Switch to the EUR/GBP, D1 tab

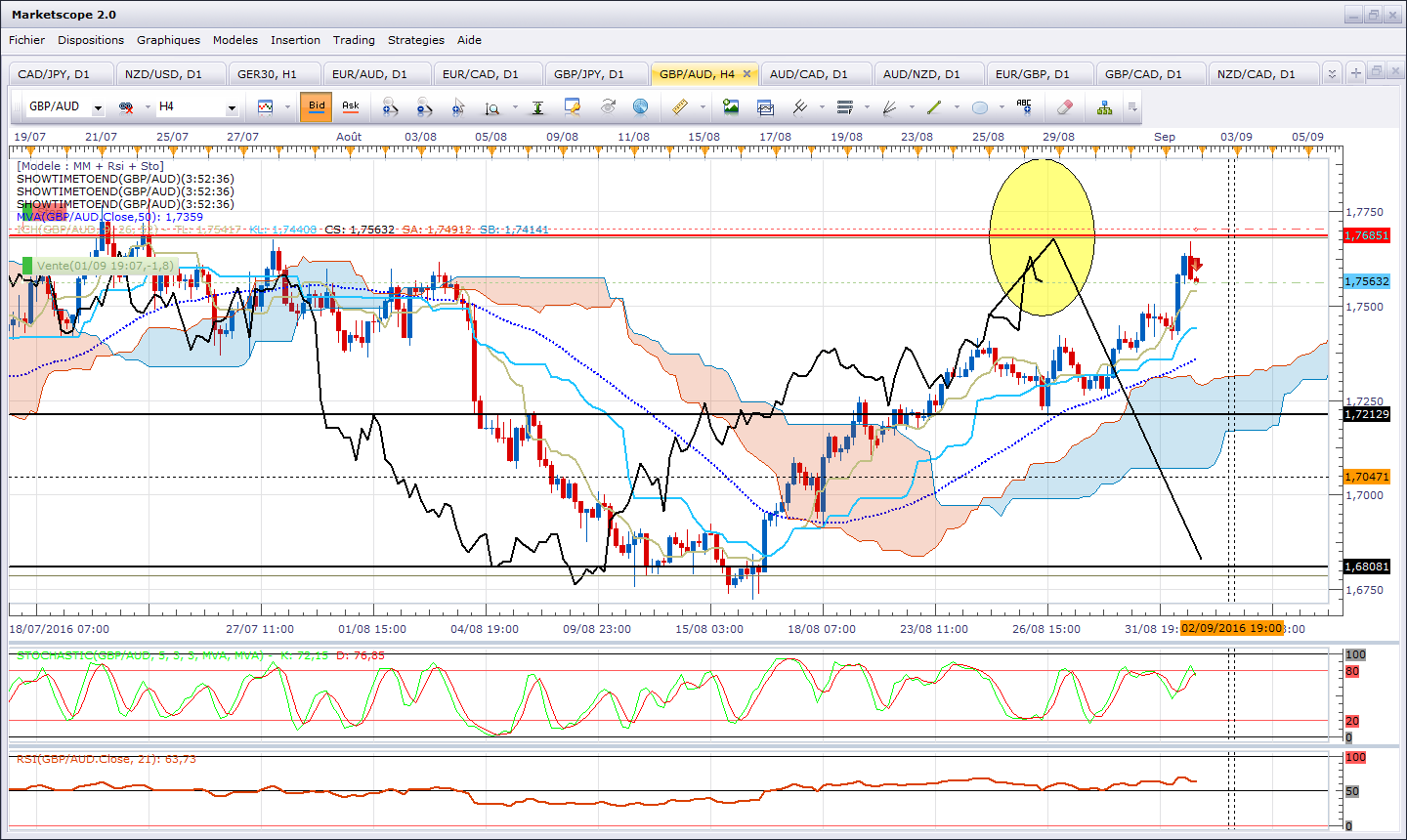point(1032,74)
